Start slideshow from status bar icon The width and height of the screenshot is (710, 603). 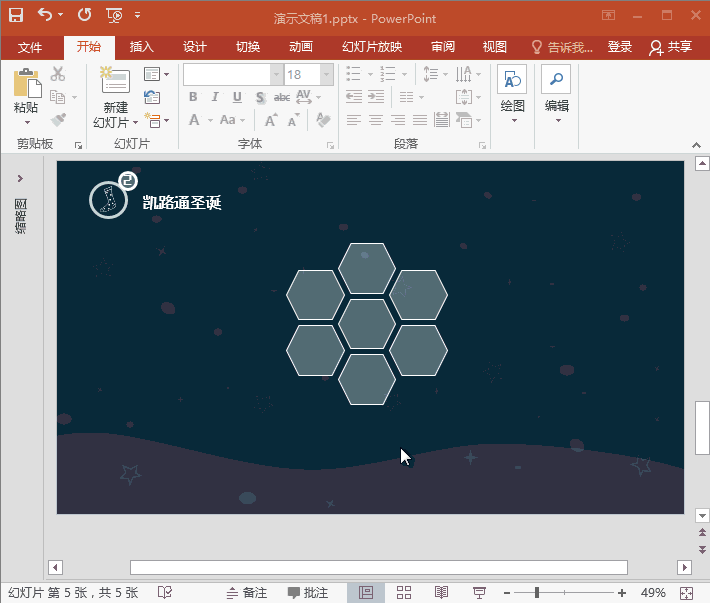pyautogui.click(x=479, y=593)
